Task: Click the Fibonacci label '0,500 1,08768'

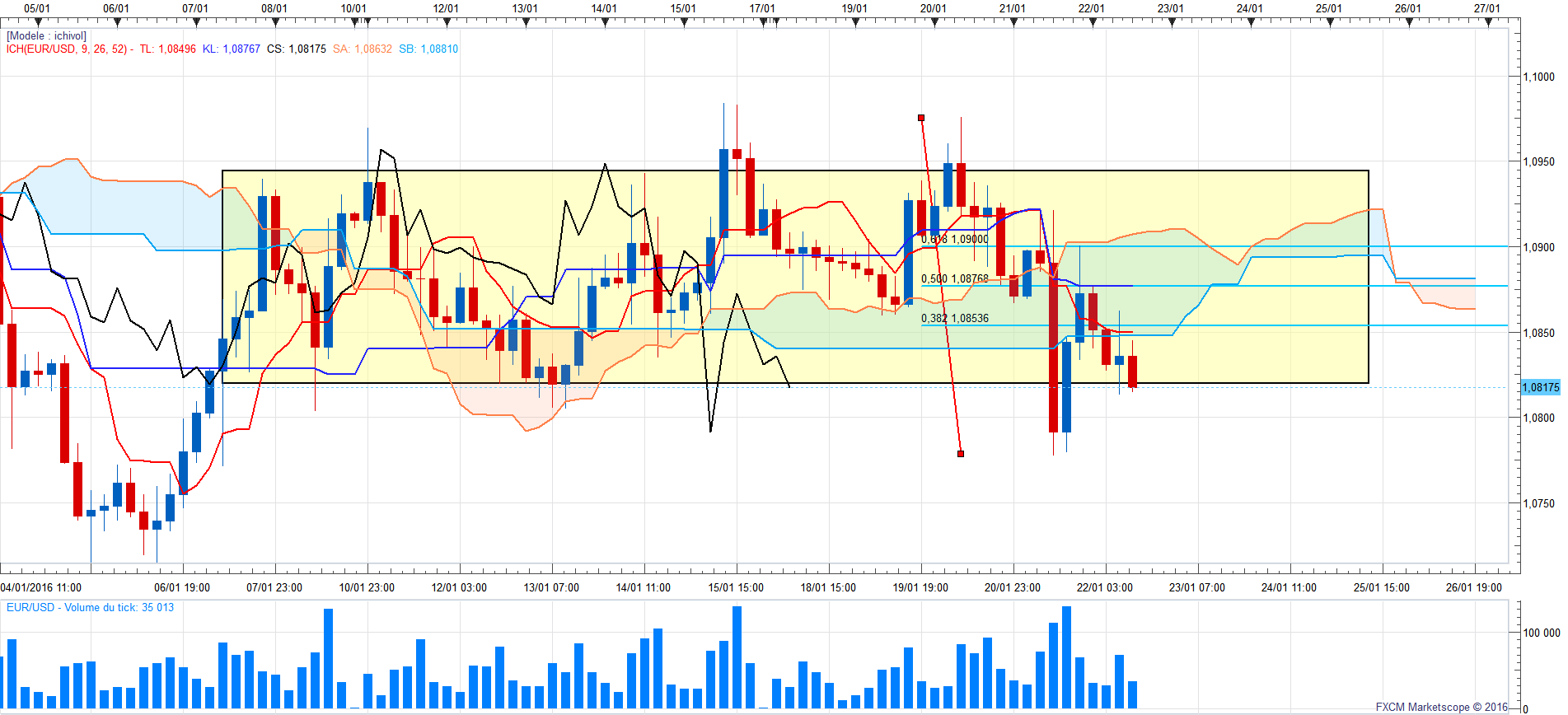Action: click(955, 279)
